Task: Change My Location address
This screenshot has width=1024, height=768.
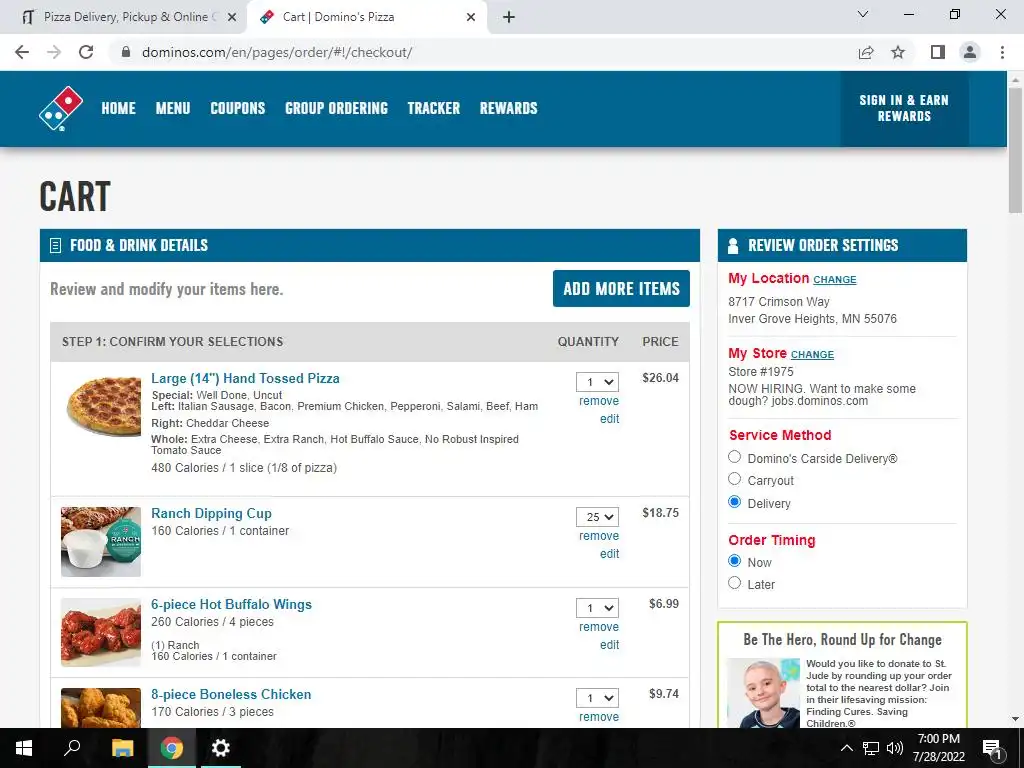Action: [835, 280]
